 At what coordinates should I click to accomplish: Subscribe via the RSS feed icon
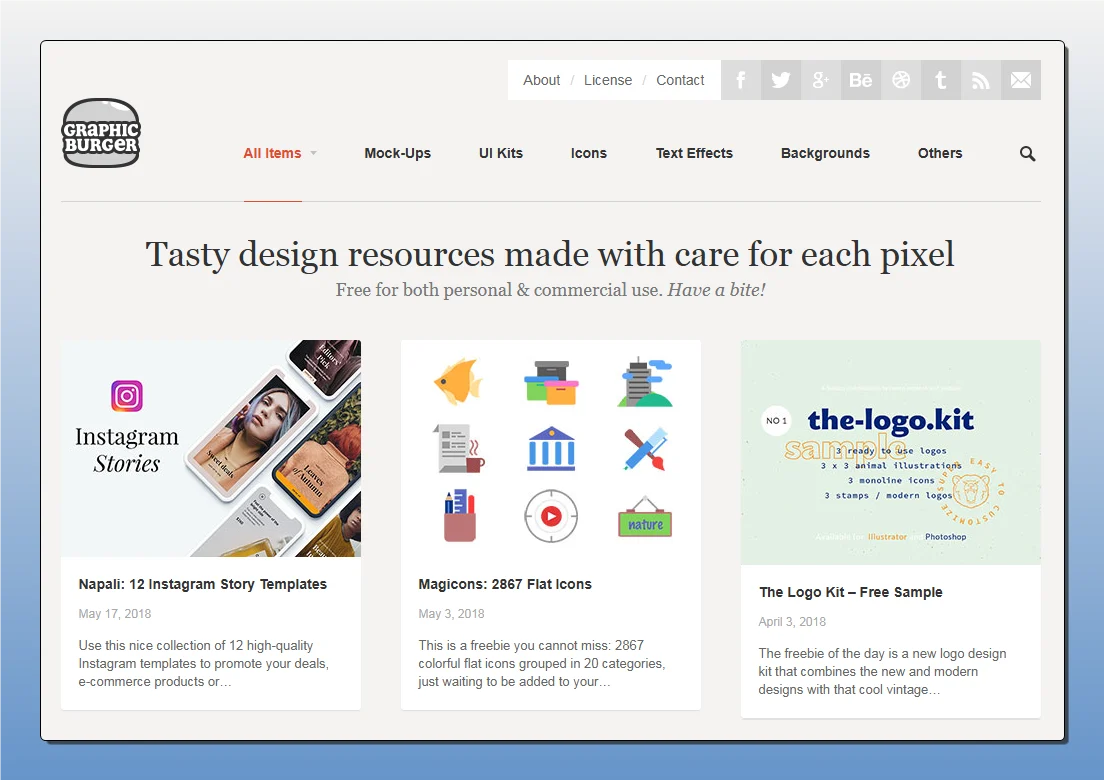click(981, 80)
